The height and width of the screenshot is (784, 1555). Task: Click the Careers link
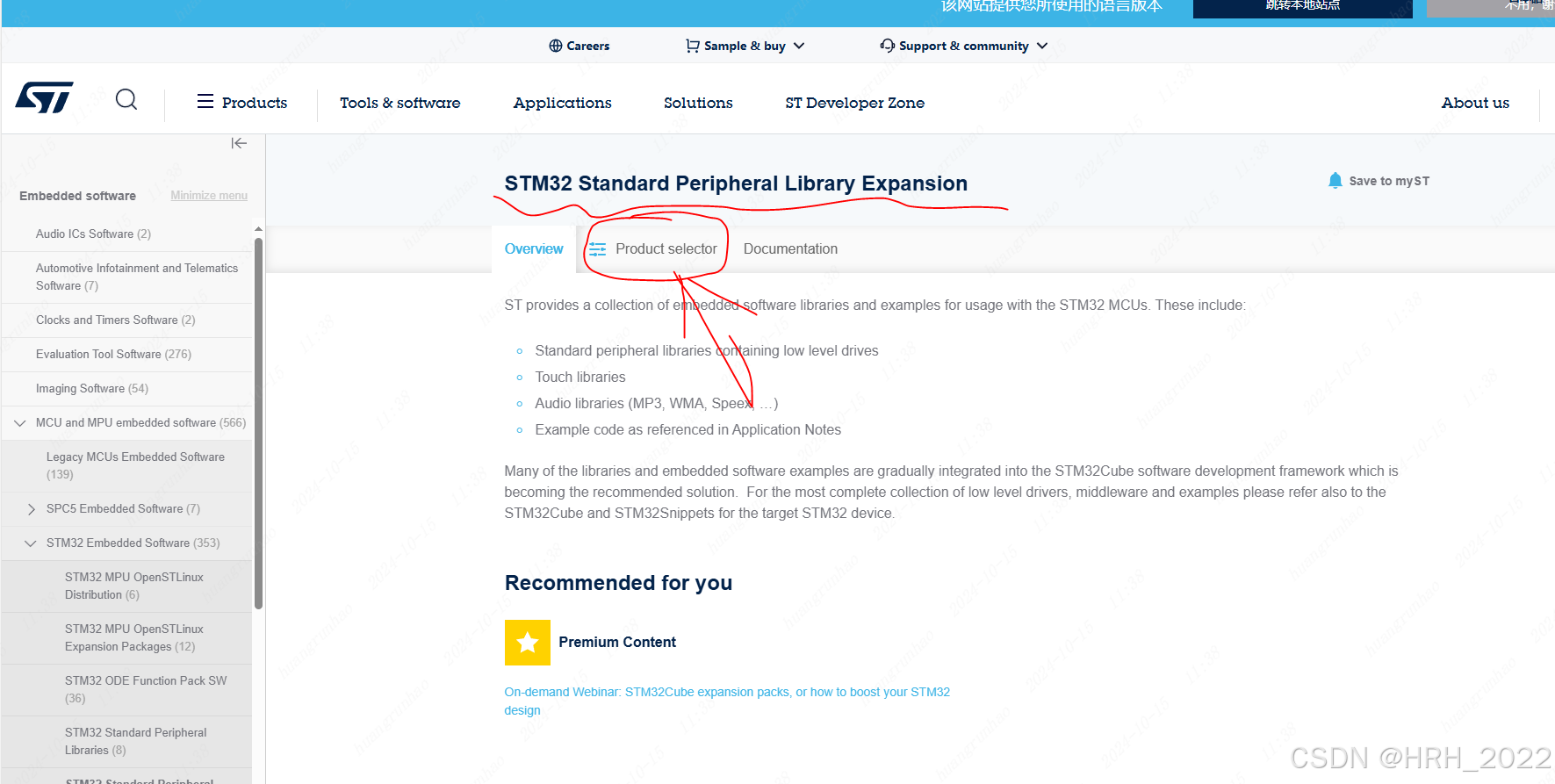click(587, 46)
